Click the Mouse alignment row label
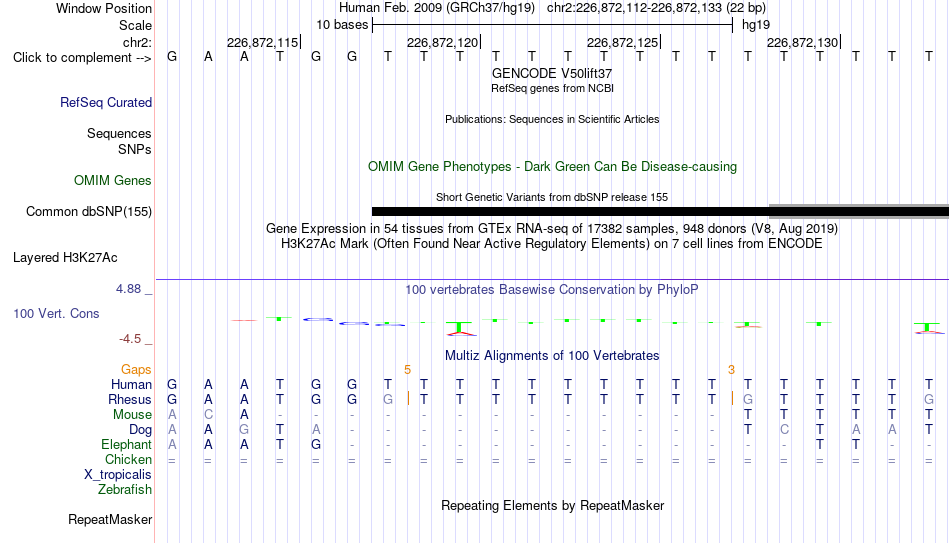 [x=132, y=415]
